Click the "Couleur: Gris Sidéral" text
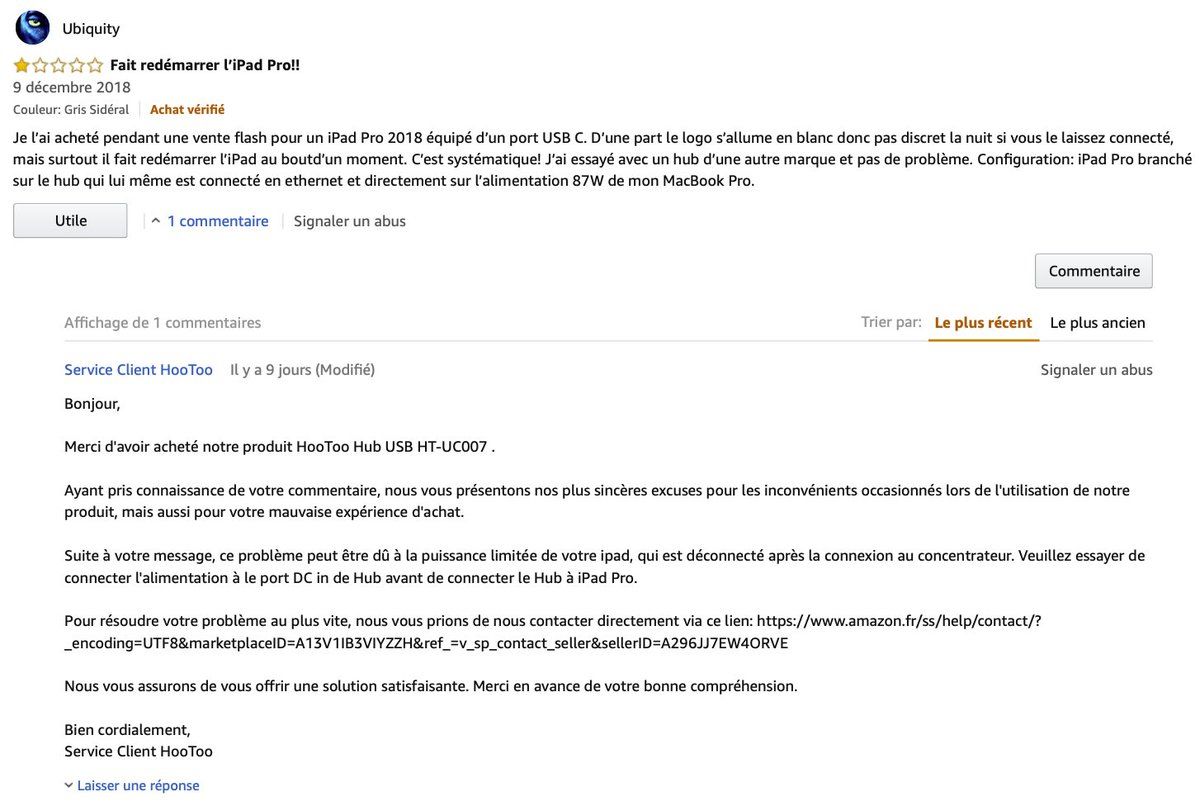Viewport: 1200px width, 806px height. click(71, 109)
